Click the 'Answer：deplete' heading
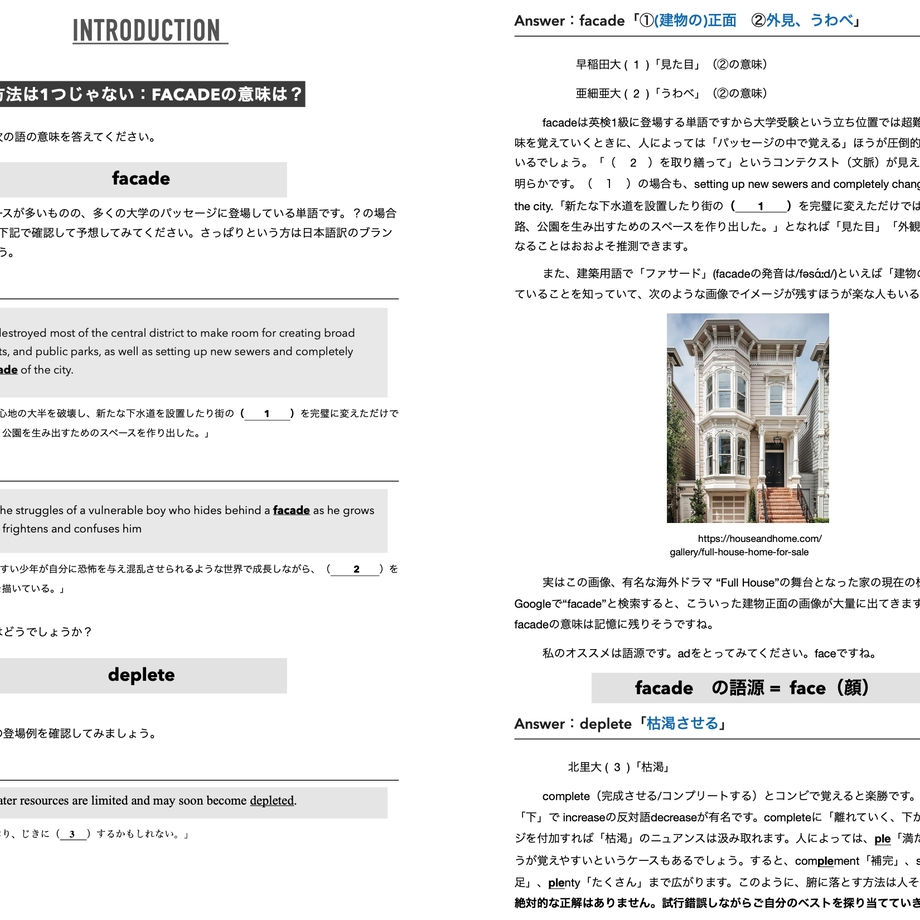 pyautogui.click(x=621, y=723)
